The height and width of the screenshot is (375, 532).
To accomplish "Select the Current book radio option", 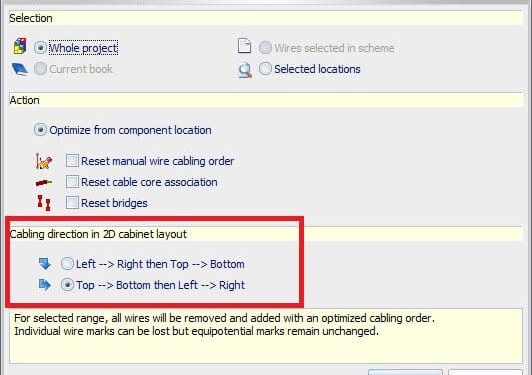I will (40, 69).
